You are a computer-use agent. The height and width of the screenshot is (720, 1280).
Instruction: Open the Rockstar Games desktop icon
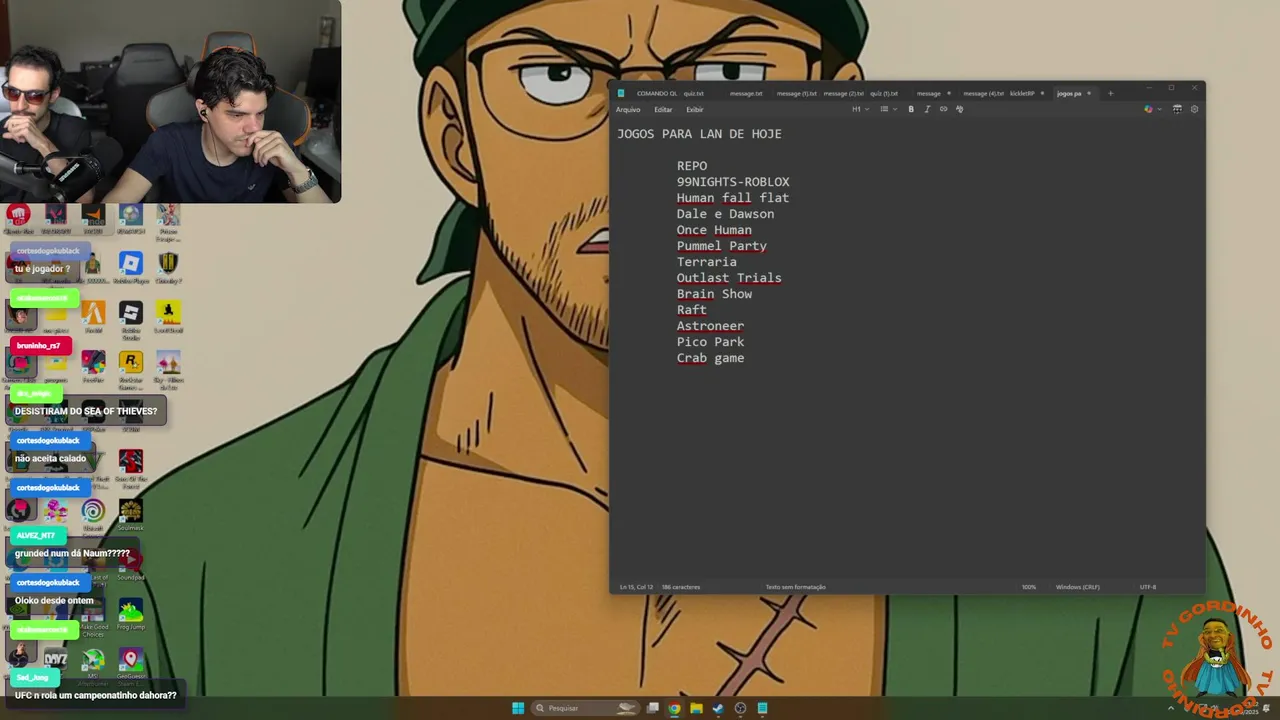tap(131, 367)
